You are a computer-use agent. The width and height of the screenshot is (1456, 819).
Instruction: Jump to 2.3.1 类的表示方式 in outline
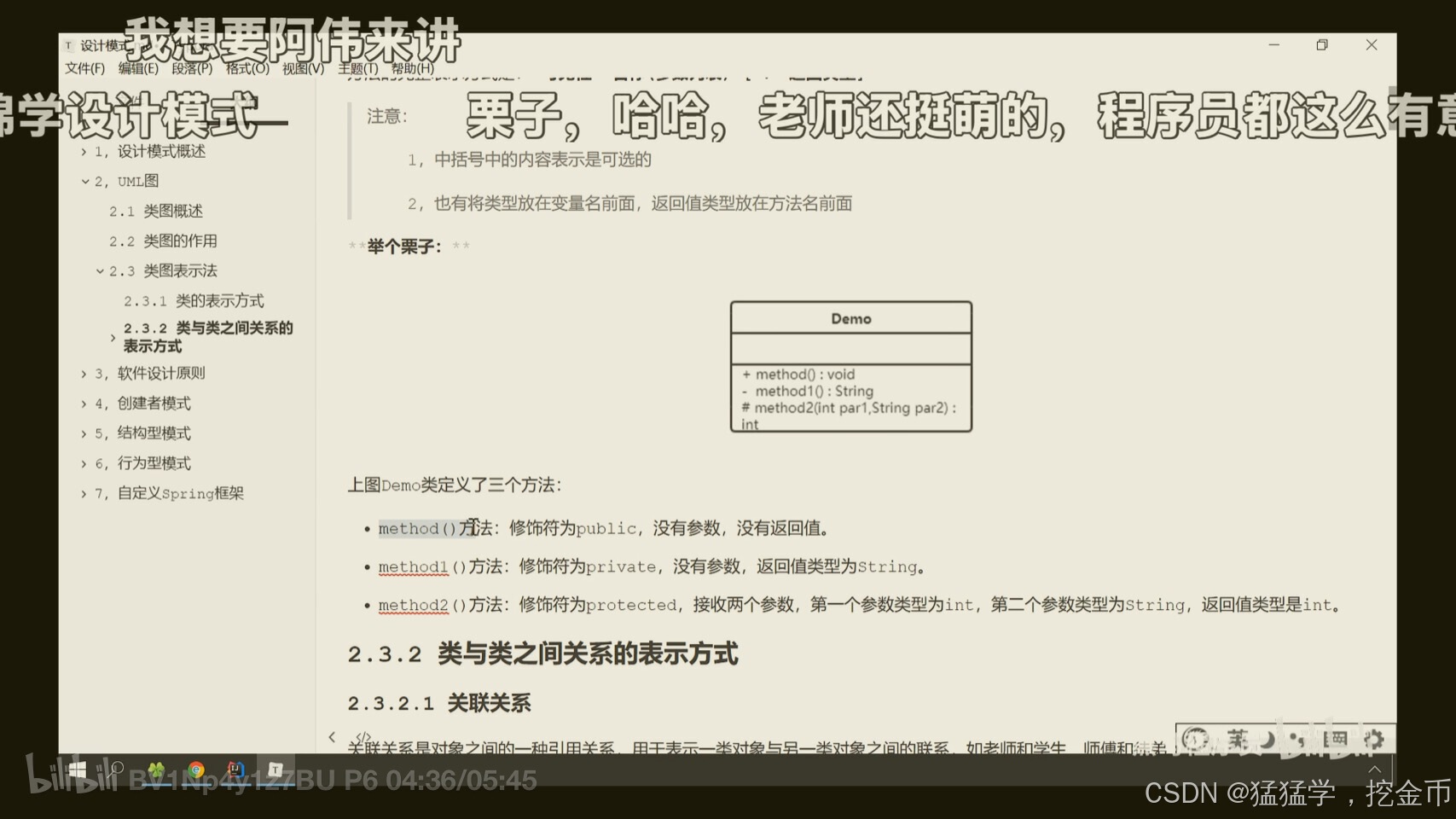tap(194, 300)
